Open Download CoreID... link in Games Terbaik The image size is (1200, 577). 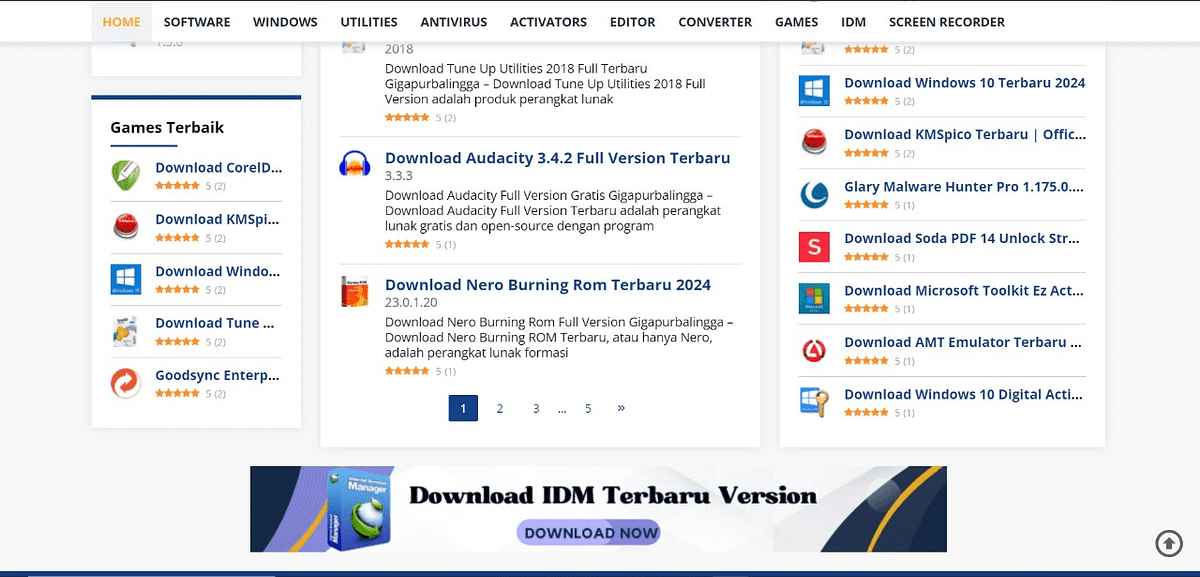(x=219, y=168)
